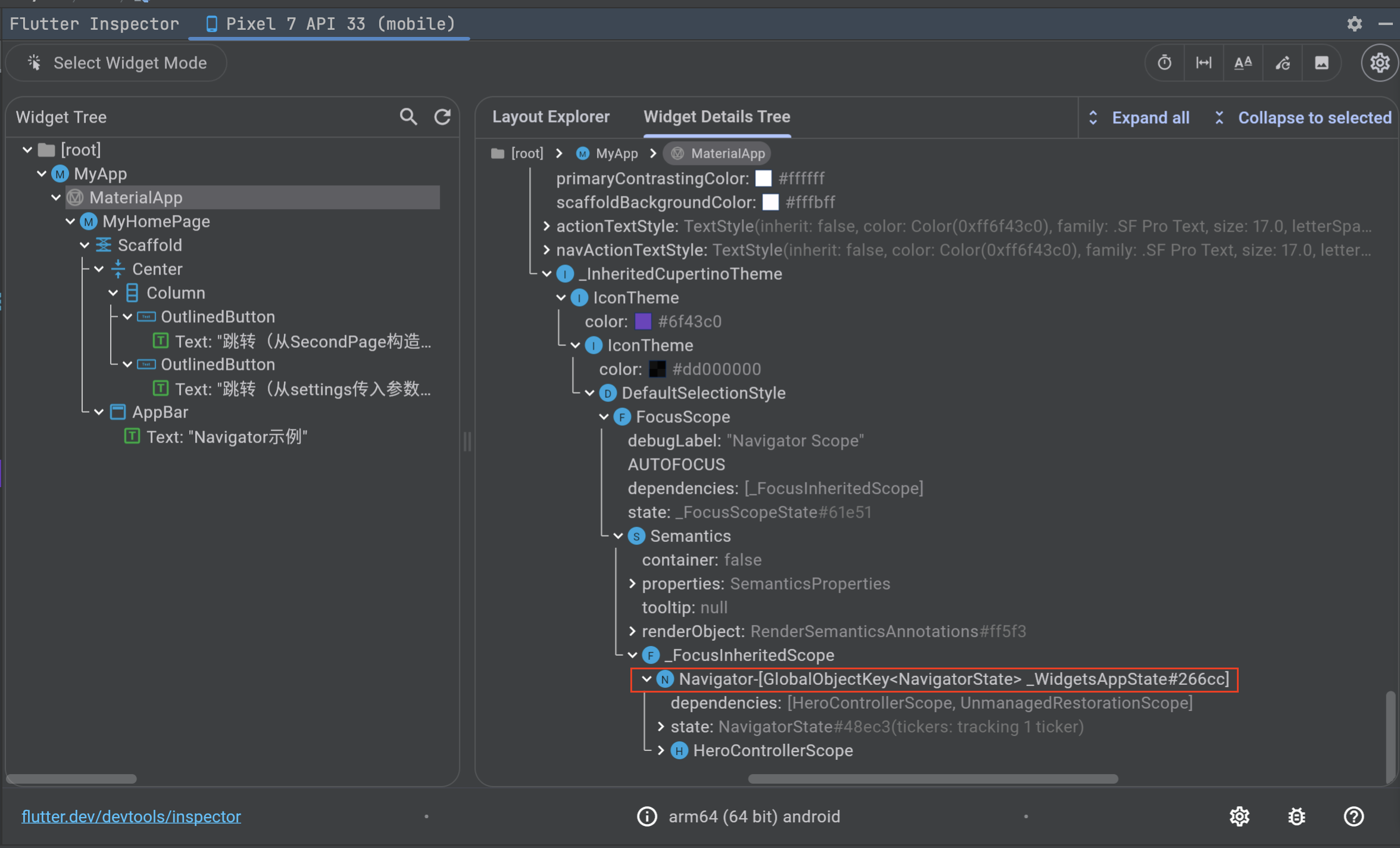The height and width of the screenshot is (848, 1400).
Task: Expand the state: NavigatorState property
Action: coord(661,727)
